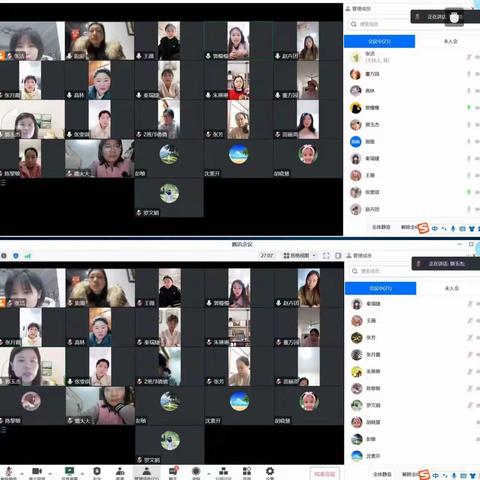
Task: Check green network signal icon in lower header
Action: (28, 256)
